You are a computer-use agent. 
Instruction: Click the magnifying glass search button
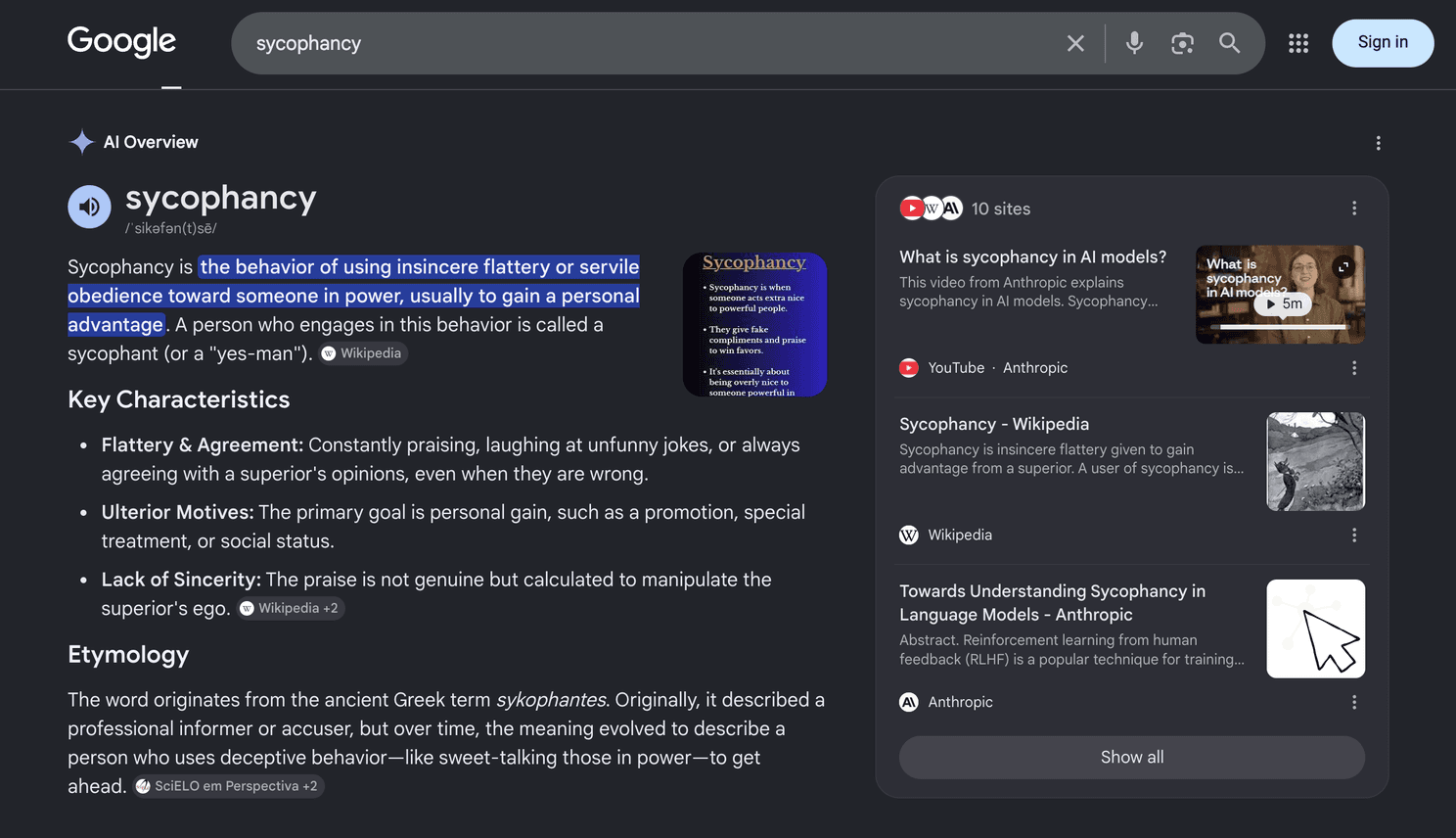click(x=1229, y=43)
